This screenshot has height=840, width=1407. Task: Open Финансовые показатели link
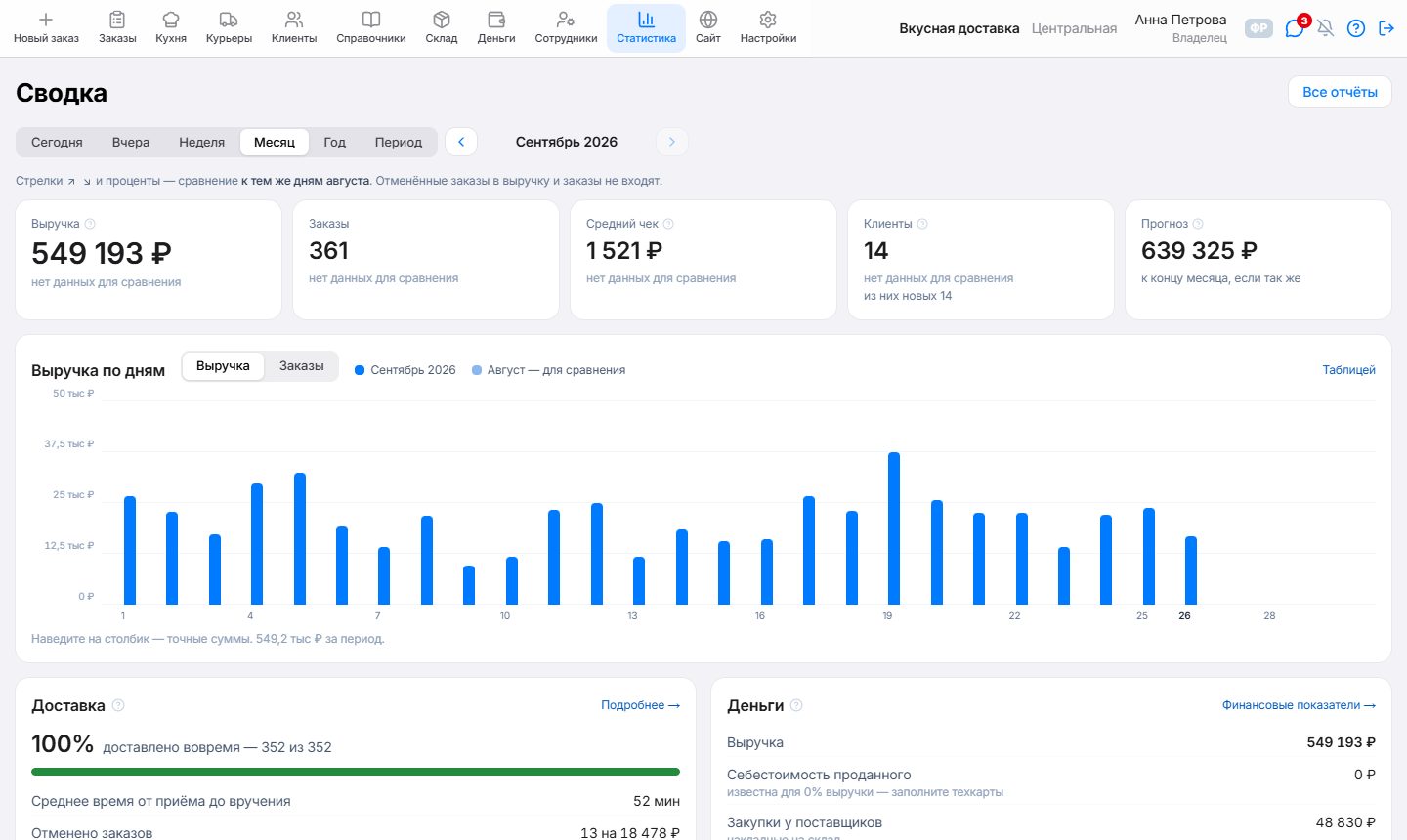1299,705
